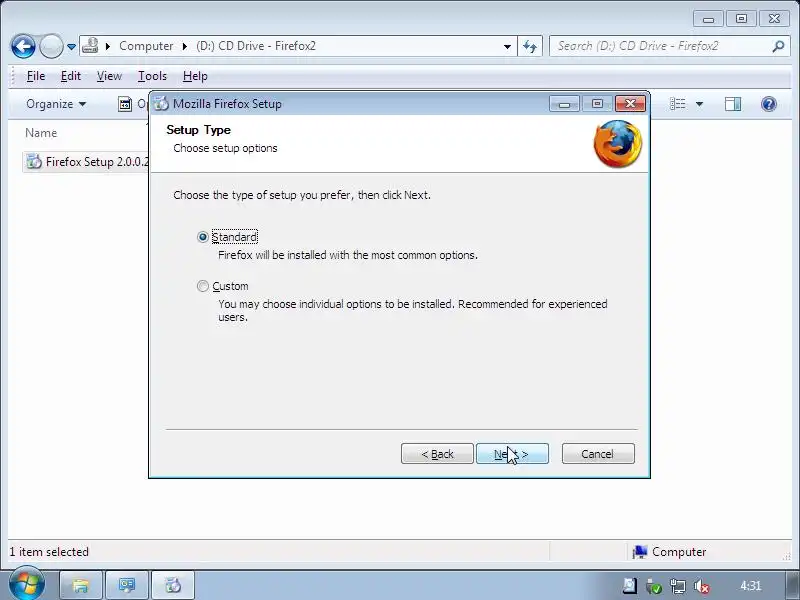Click the muted volume tray icon
Screen dimensions: 800x600
[x=702, y=587]
